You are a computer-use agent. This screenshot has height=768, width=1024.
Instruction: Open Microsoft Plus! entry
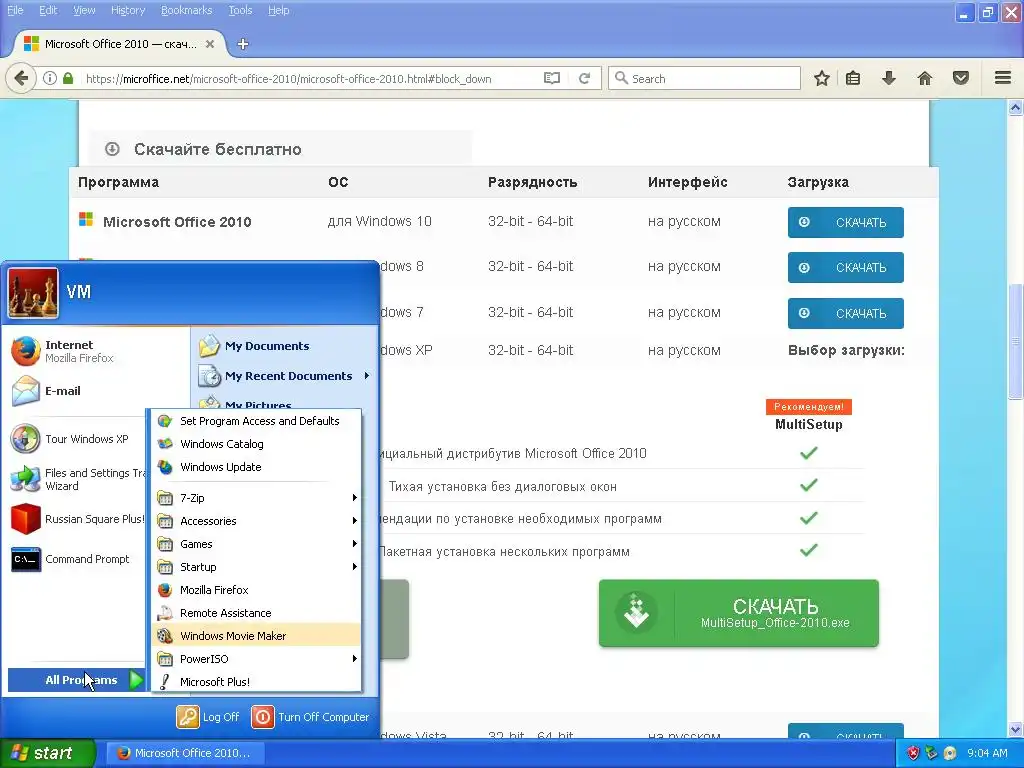coord(256,682)
